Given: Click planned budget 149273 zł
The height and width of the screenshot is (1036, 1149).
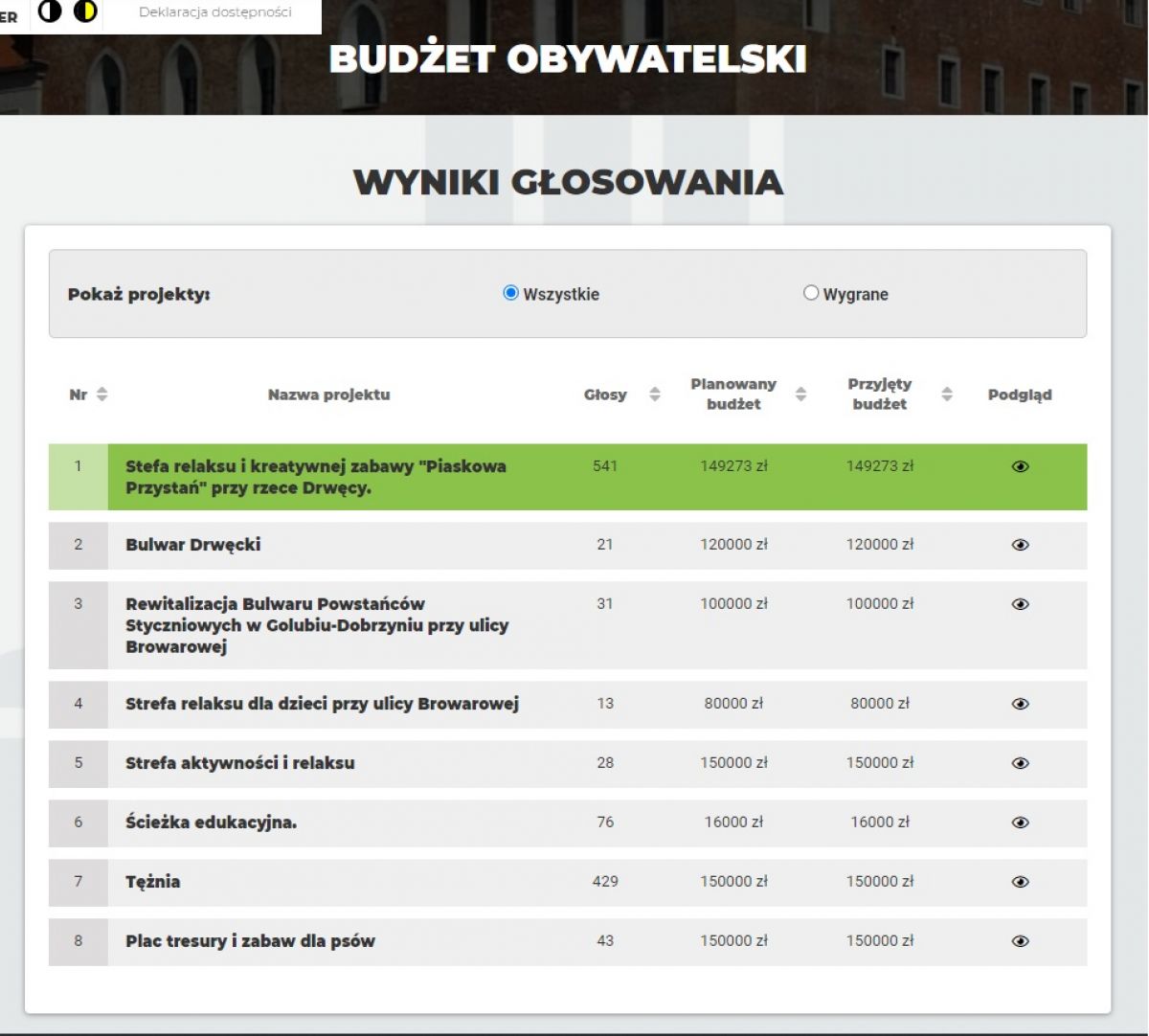Looking at the screenshot, I should (733, 466).
